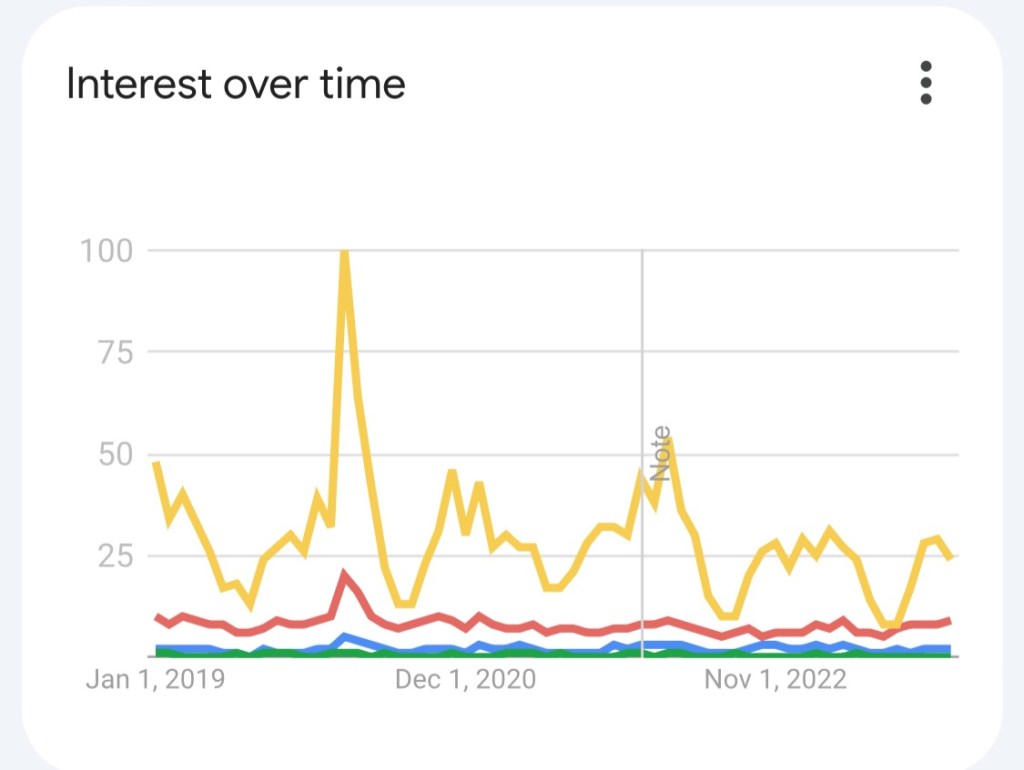Click the yellow peak just right of the Note
The height and width of the screenshot is (770, 1024).
tap(670, 439)
